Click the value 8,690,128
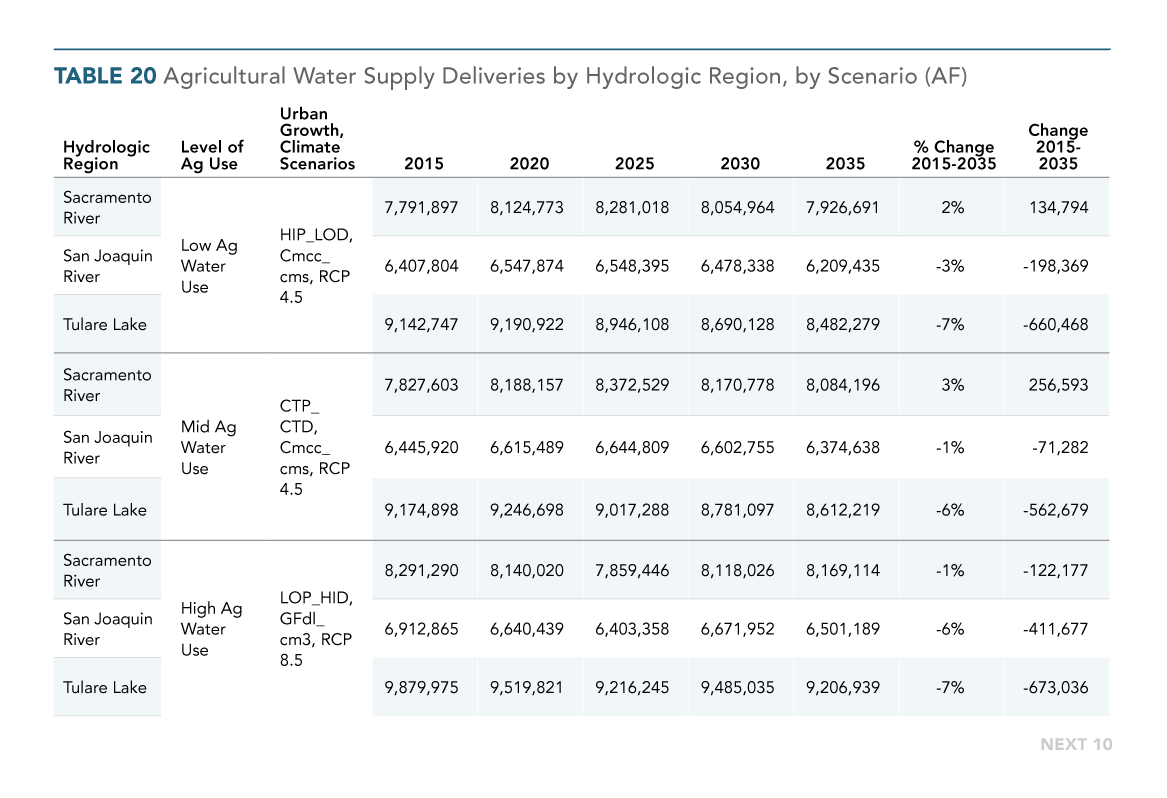 (738, 325)
